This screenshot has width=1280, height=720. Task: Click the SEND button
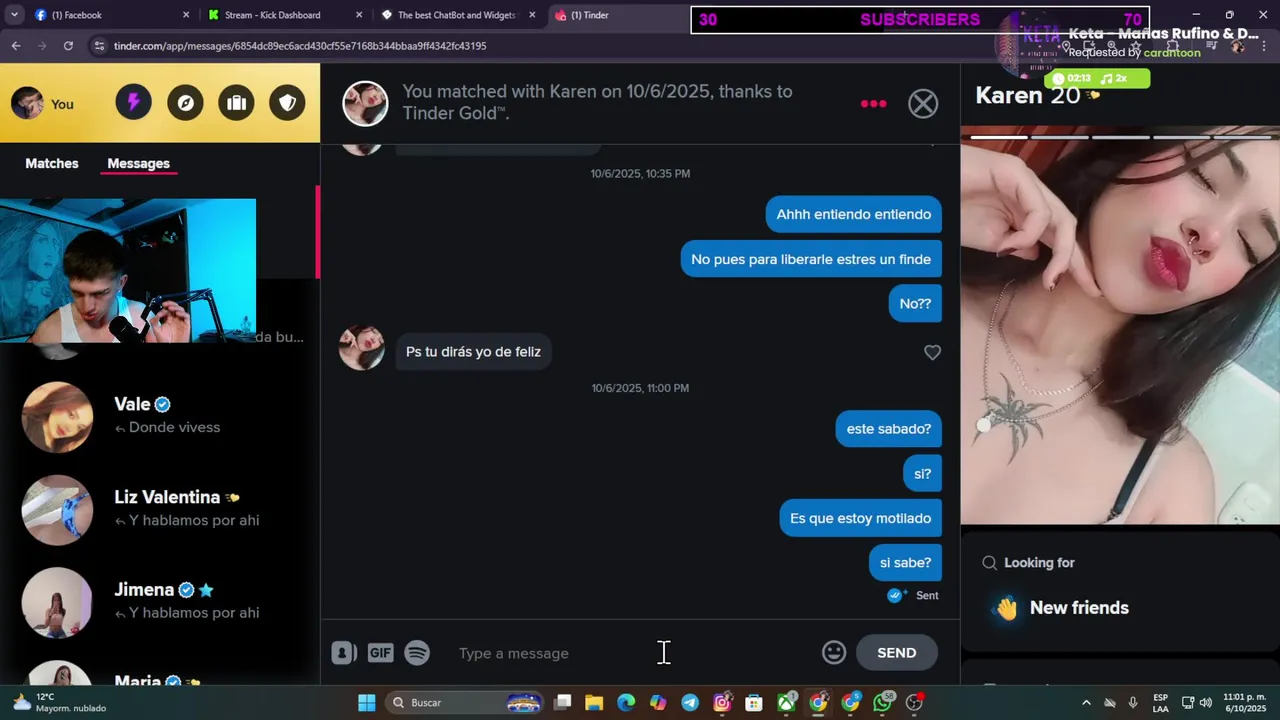click(896, 652)
